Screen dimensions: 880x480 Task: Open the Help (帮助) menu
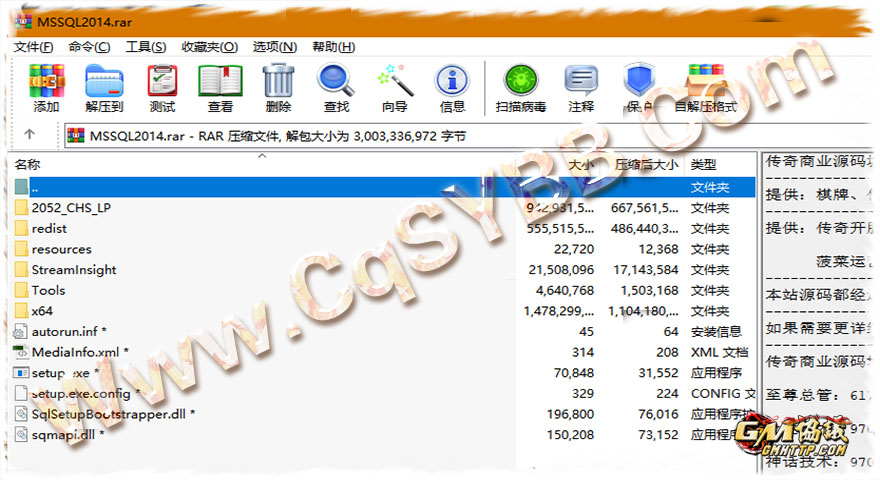(334, 47)
